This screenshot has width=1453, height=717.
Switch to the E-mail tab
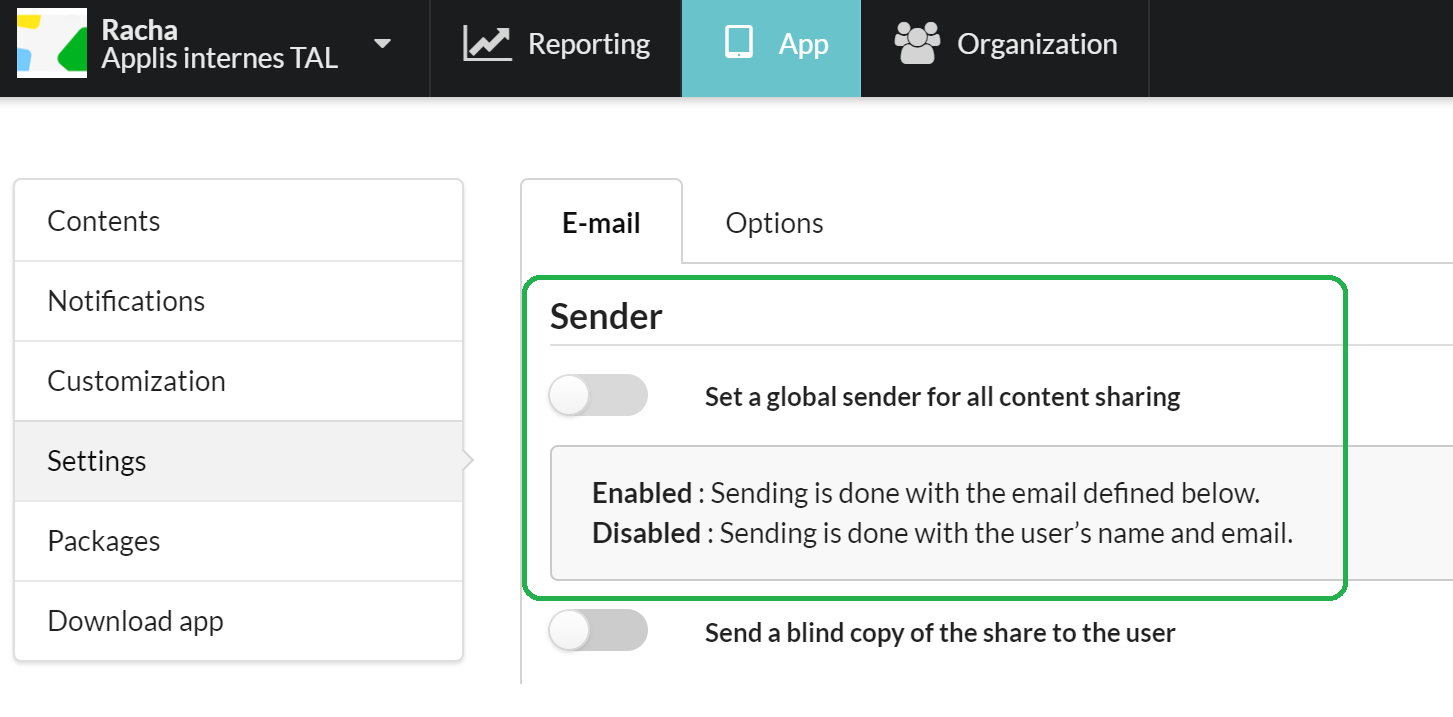click(601, 222)
